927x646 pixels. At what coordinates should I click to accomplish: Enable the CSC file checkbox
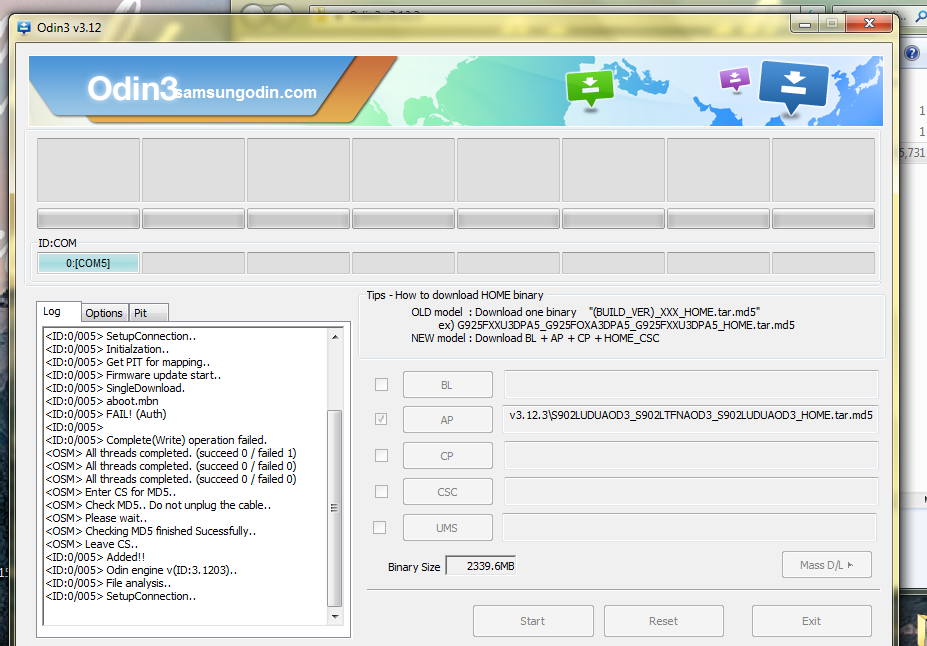[x=381, y=492]
